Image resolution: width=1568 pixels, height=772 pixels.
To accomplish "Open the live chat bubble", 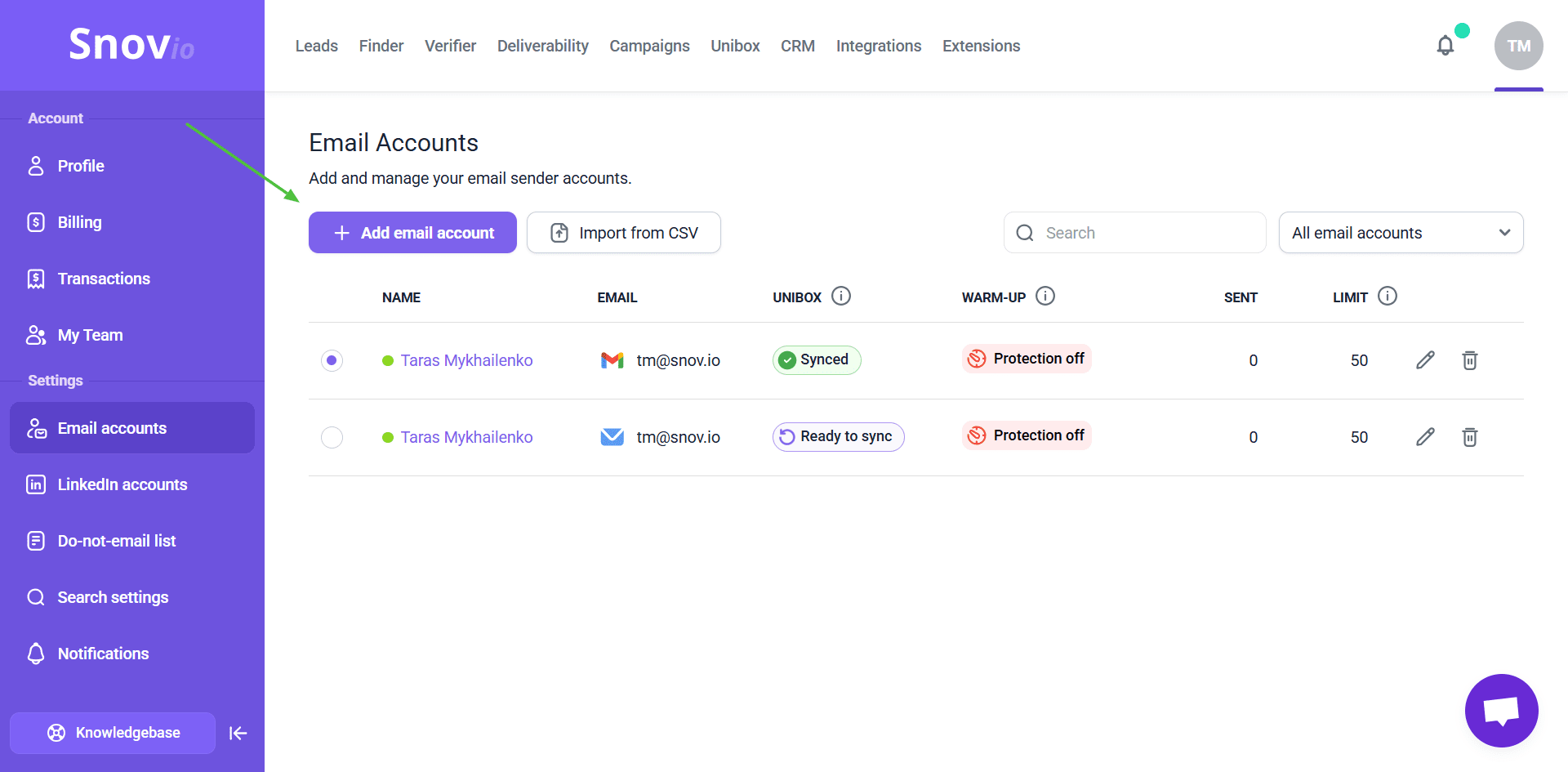I will 1501,710.
